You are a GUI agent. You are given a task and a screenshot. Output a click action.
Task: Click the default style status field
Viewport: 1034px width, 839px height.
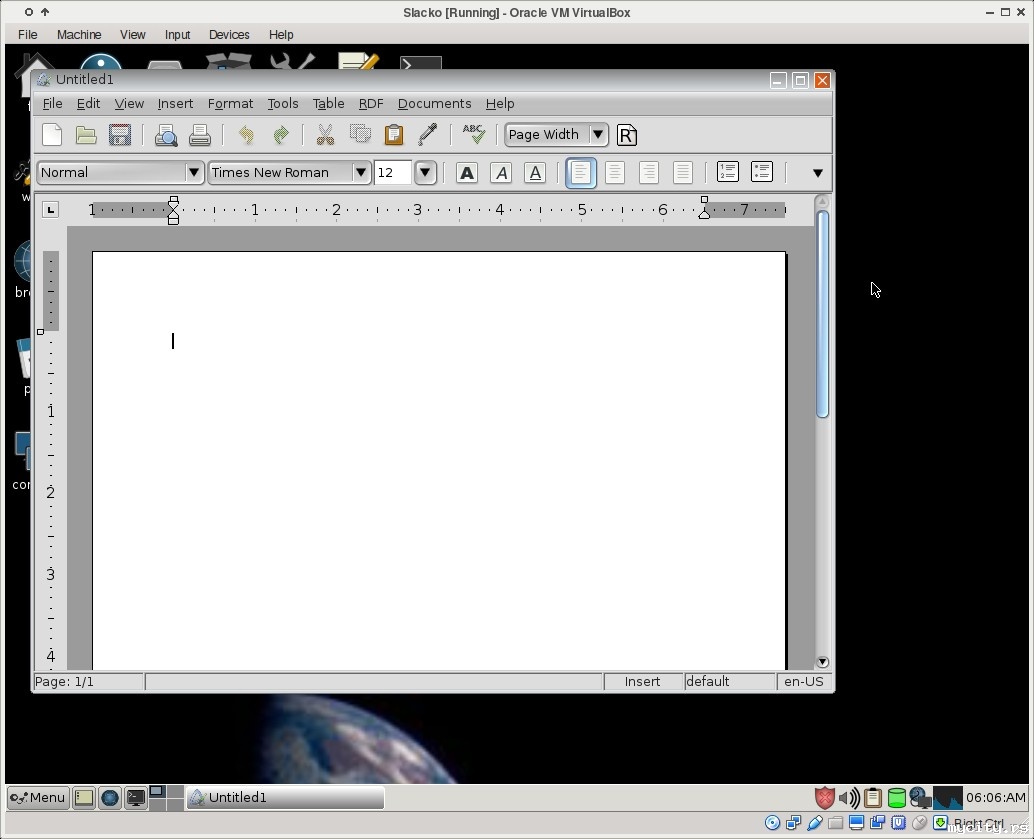click(729, 681)
